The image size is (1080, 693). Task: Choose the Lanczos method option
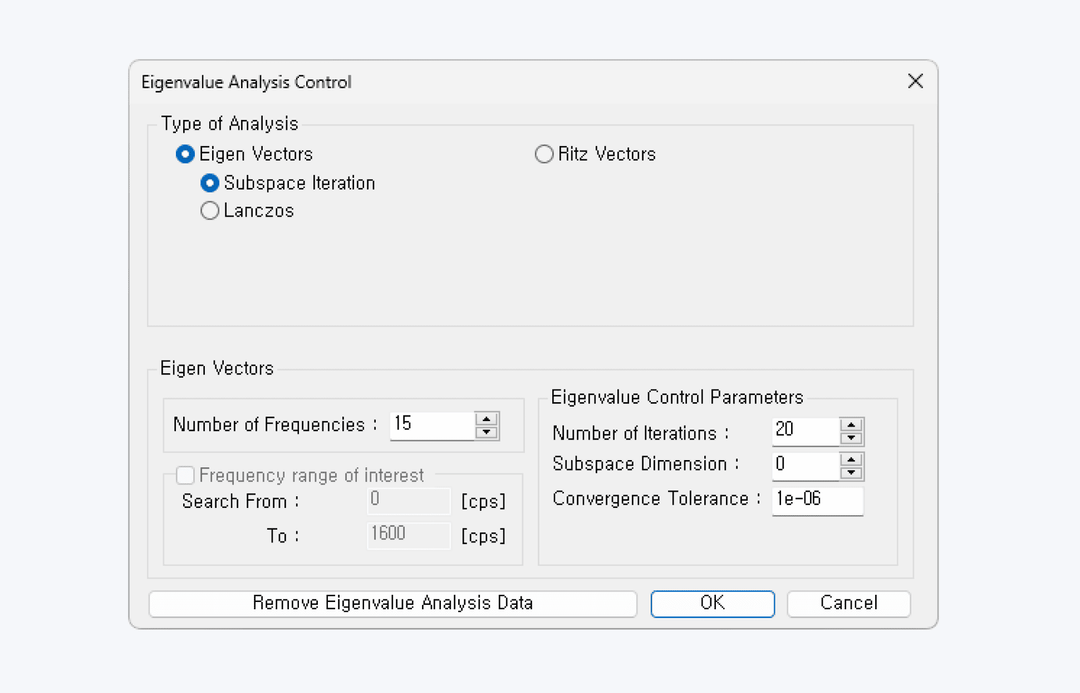[209, 210]
